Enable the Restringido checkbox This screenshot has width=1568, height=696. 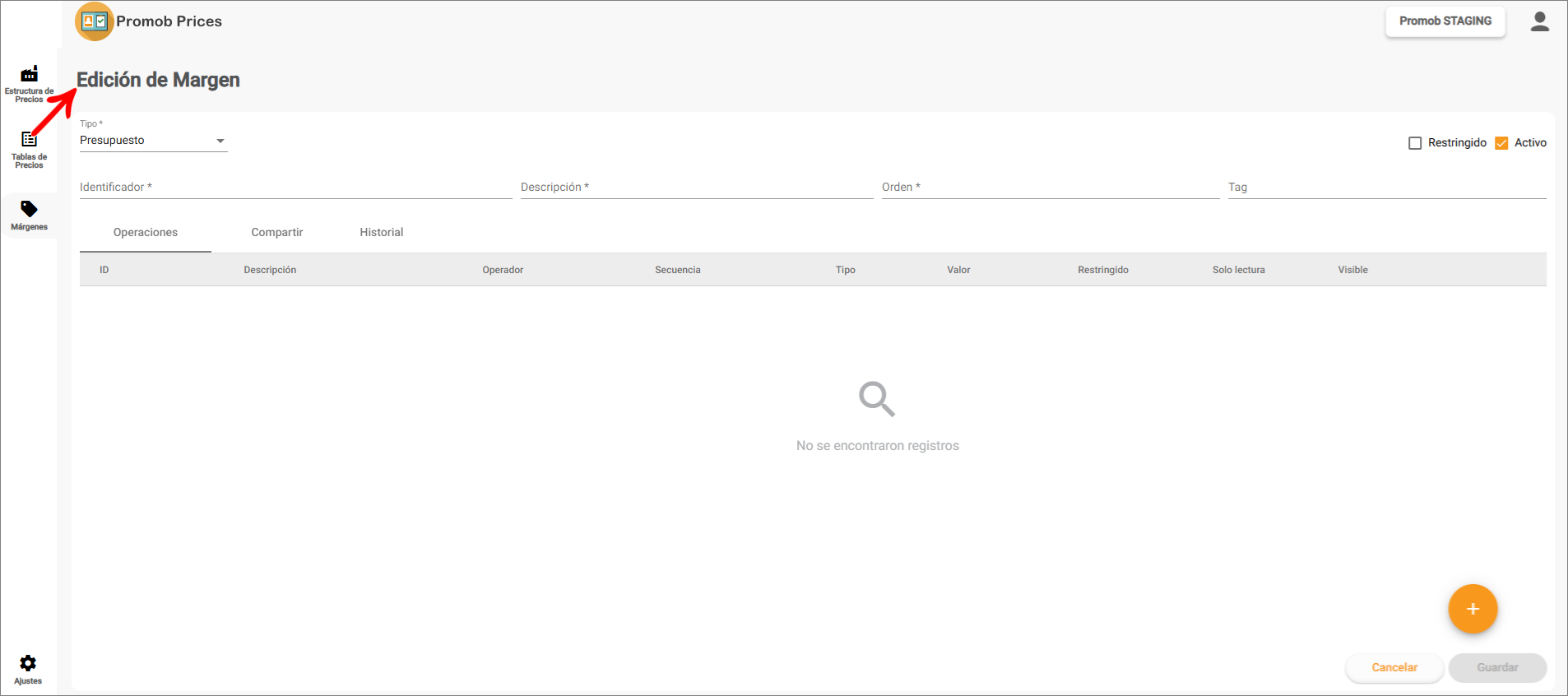click(1415, 143)
